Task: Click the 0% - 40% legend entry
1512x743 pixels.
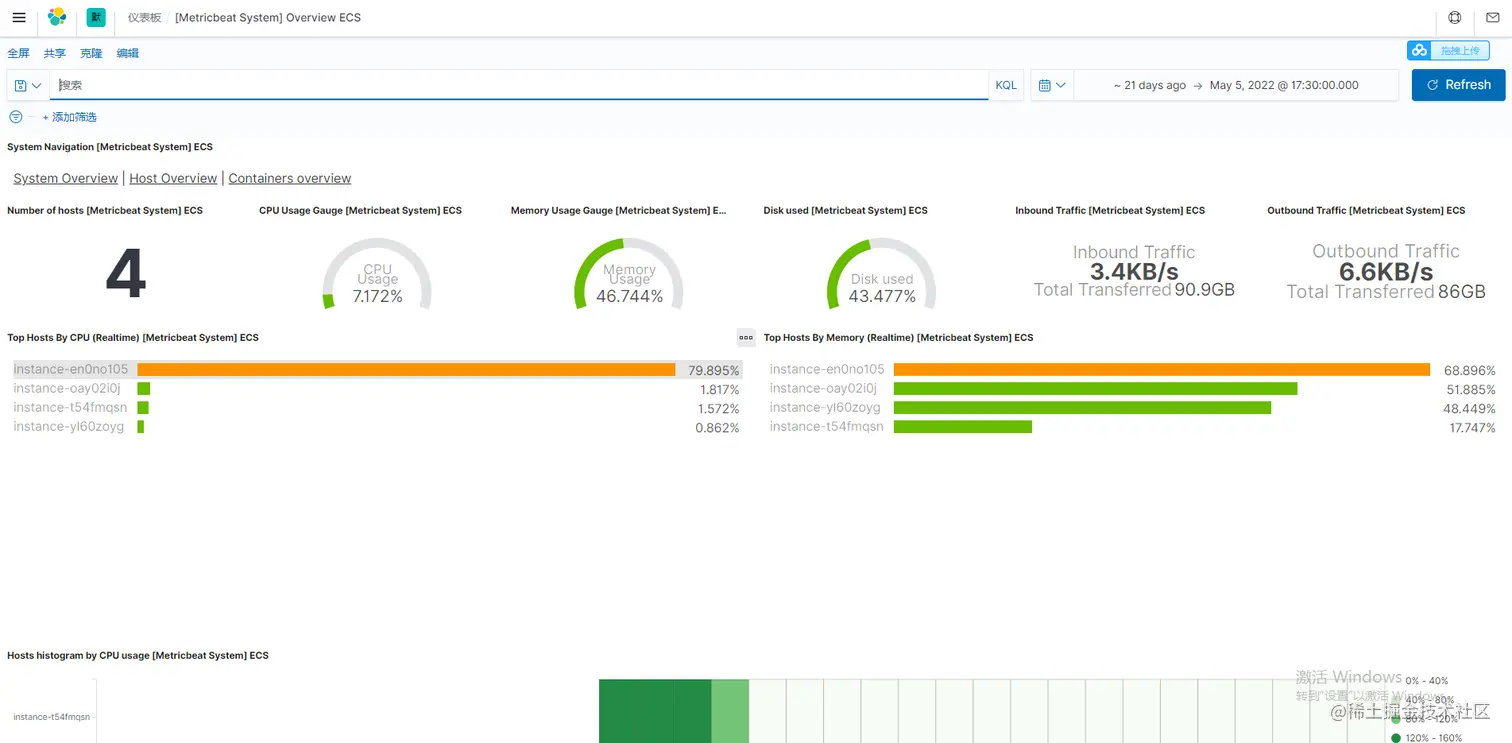Action: point(1429,680)
